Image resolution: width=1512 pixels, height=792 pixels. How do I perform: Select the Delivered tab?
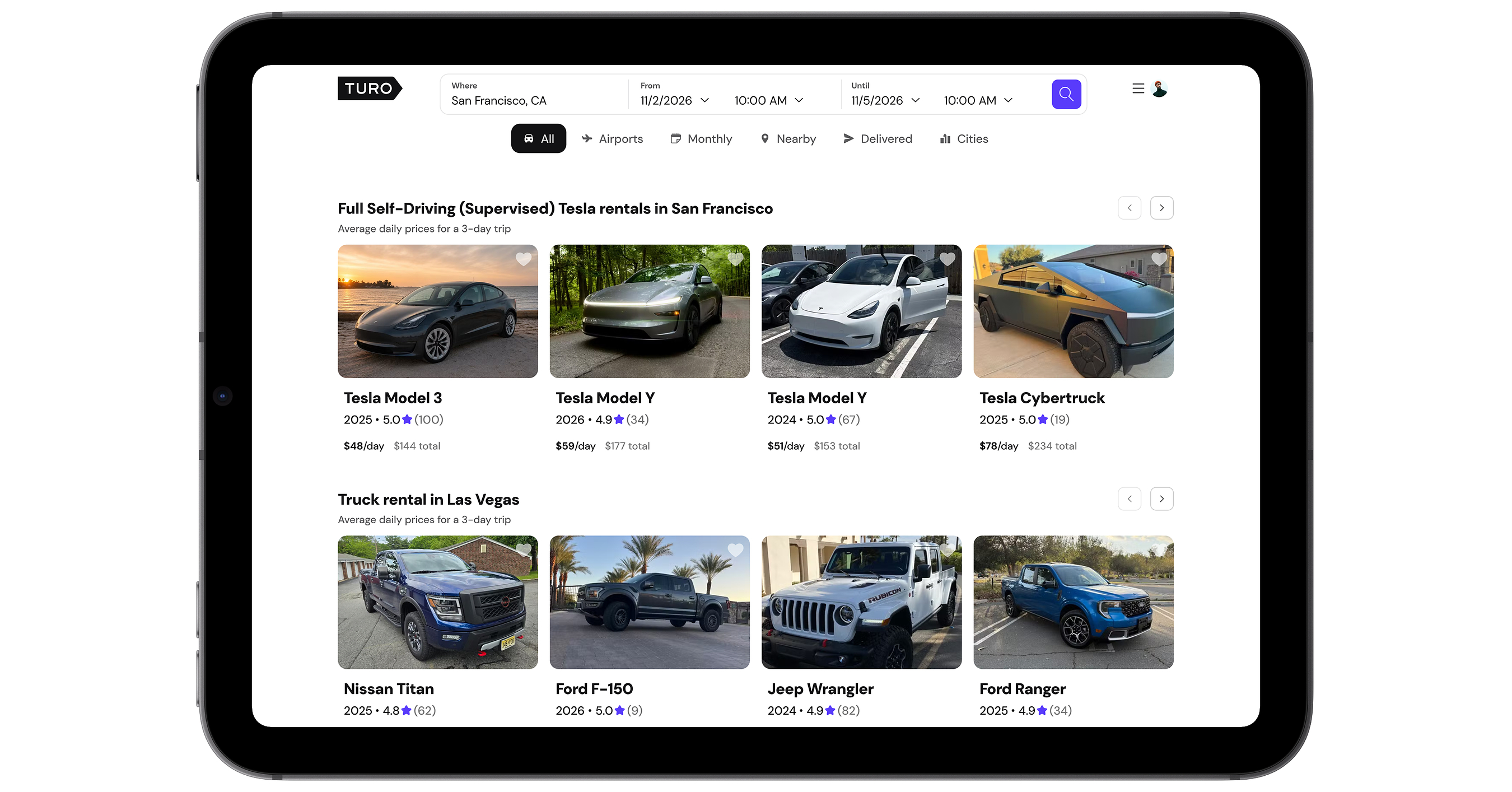click(878, 138)
